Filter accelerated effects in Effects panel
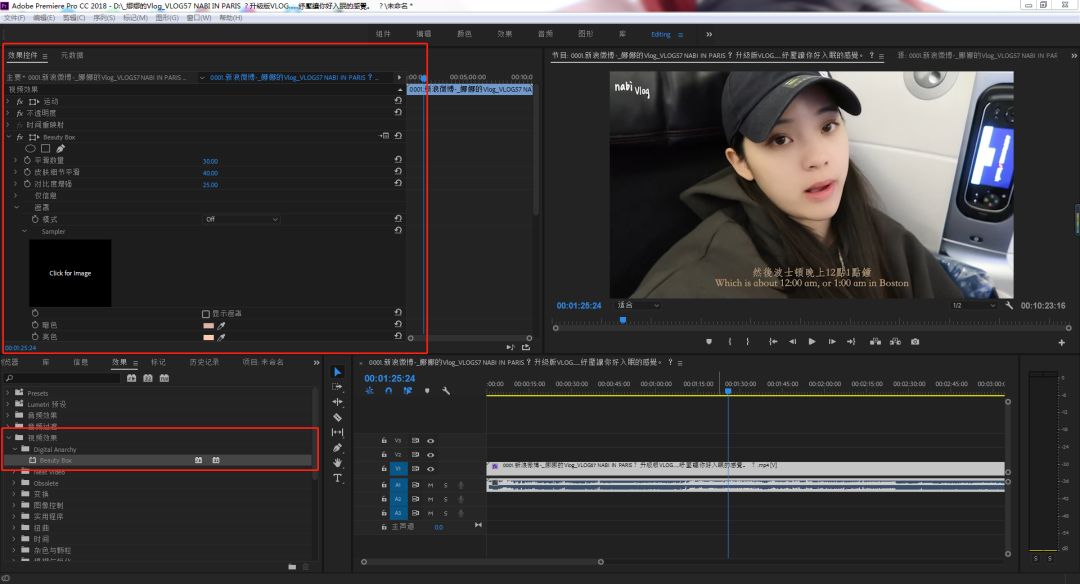The image size is (1080, 584). [131, 378]
